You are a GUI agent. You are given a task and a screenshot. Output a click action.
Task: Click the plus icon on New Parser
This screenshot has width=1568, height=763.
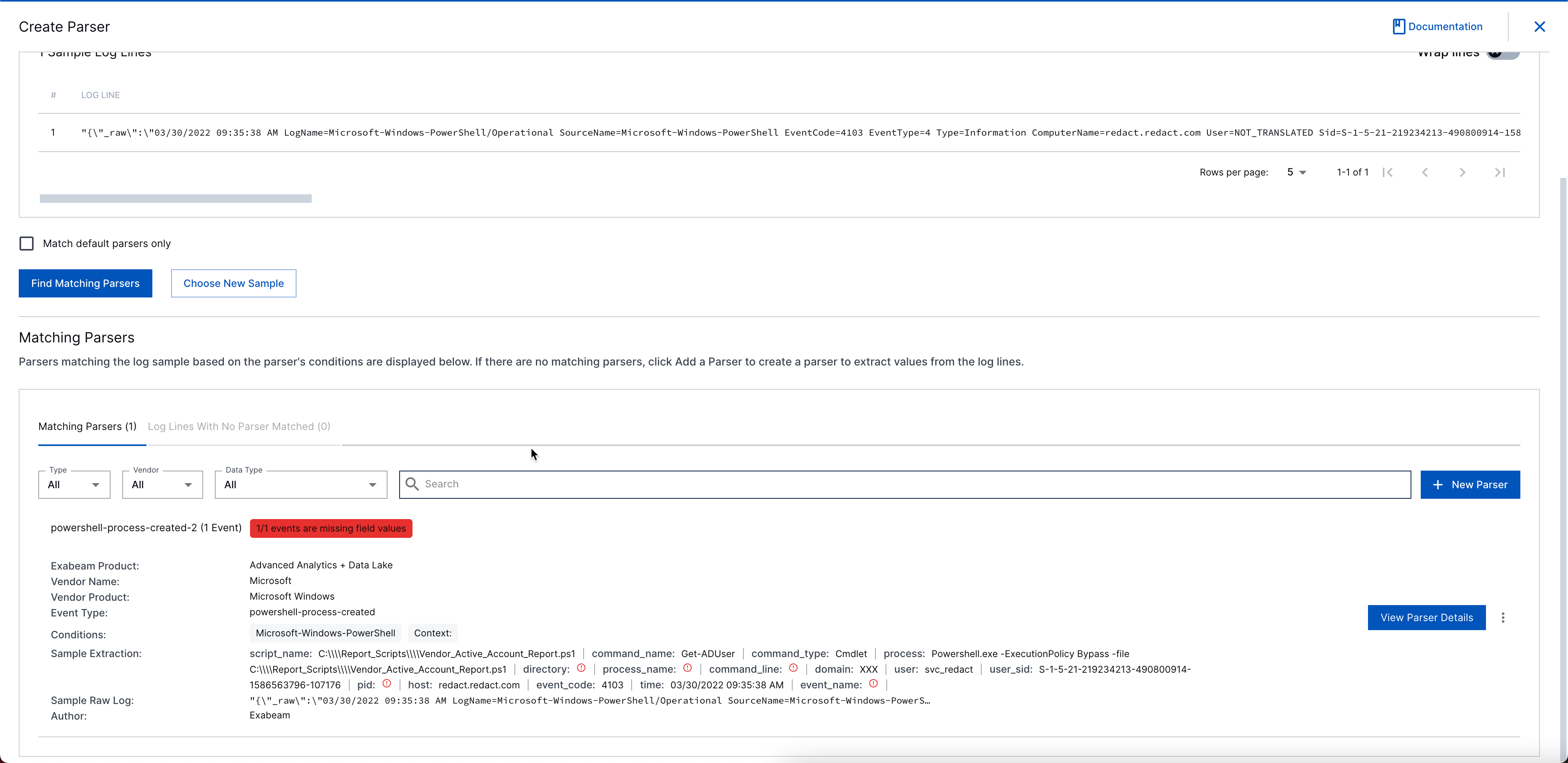(1438, 484)
